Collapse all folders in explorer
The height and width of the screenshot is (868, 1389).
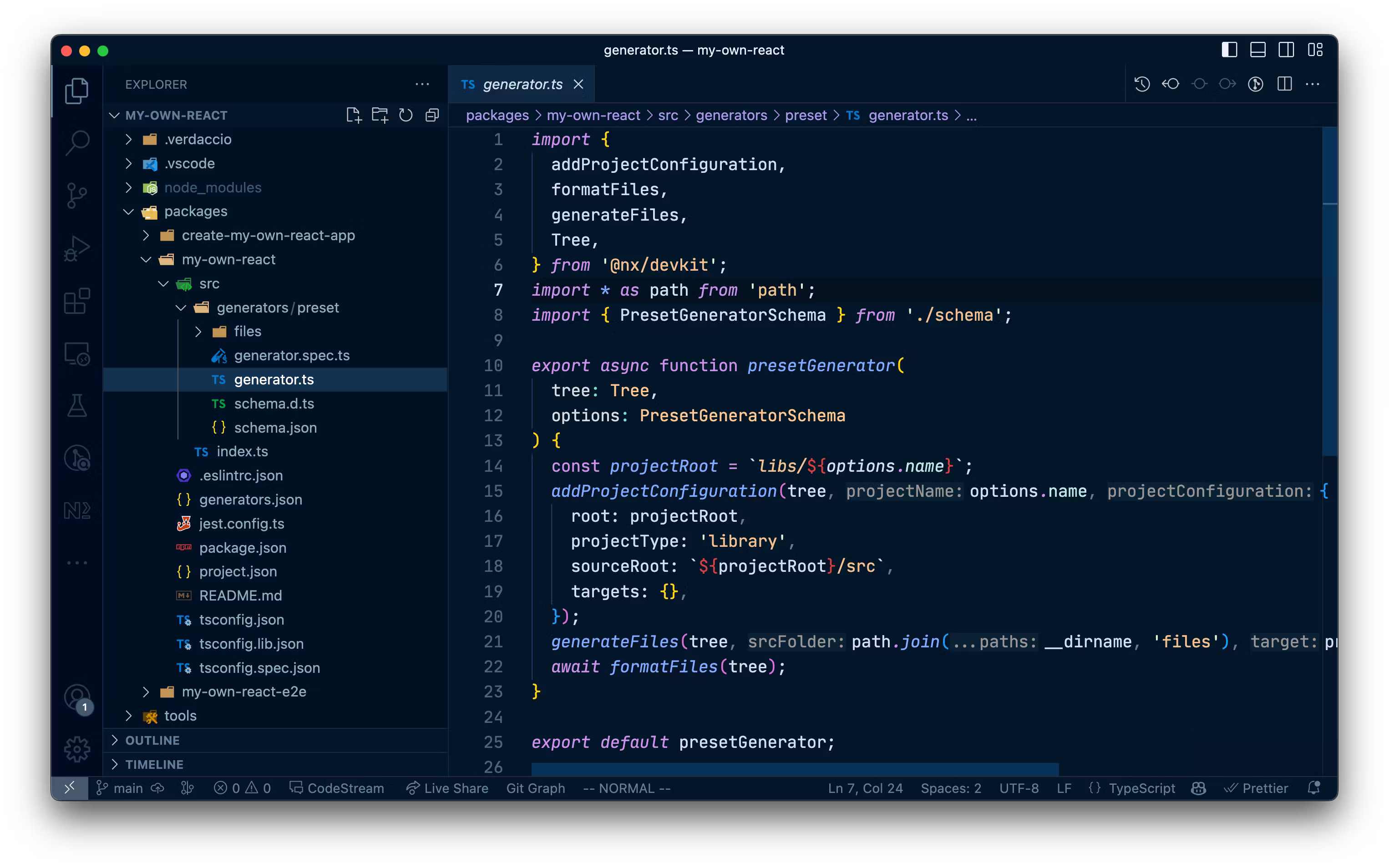432,116
